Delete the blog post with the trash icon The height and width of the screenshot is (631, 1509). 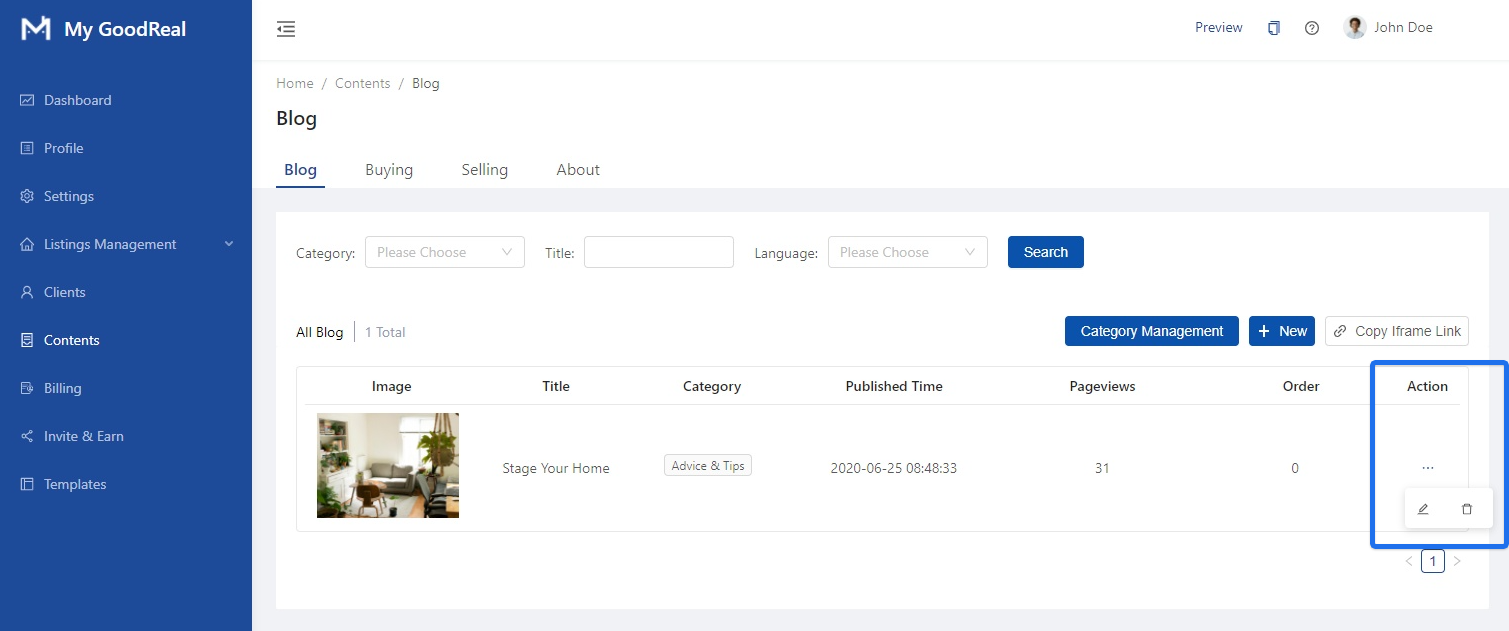point(1467,509)
